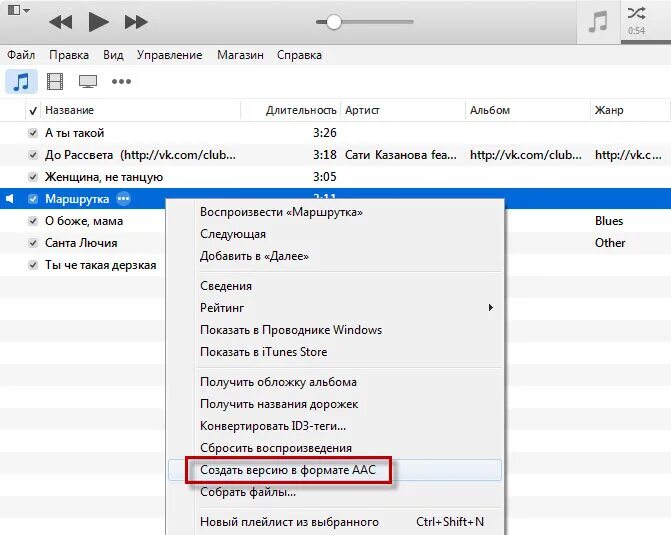The height and width of the screenshot is (535, 671).
Task: Open the Music library icon
Action: 21,81
